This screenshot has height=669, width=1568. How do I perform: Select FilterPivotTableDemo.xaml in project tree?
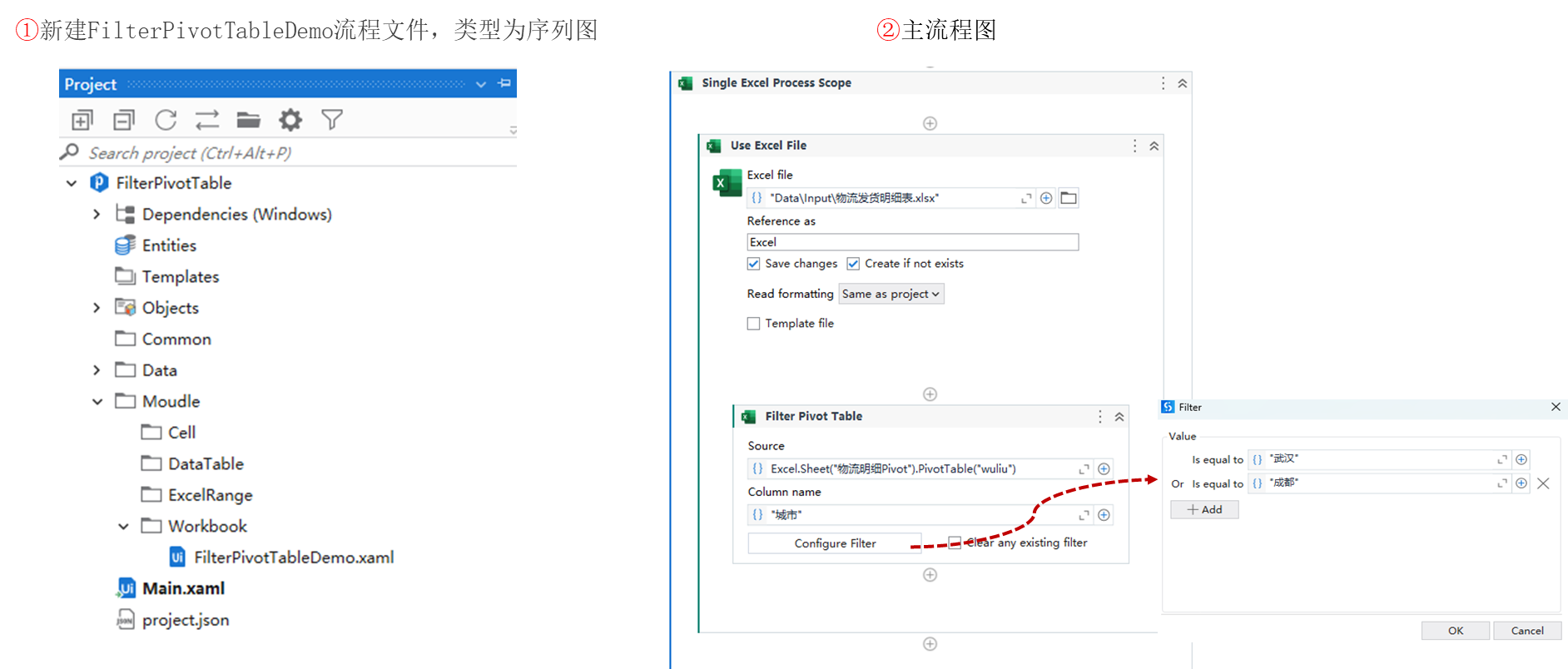click(x=293, y=557)
